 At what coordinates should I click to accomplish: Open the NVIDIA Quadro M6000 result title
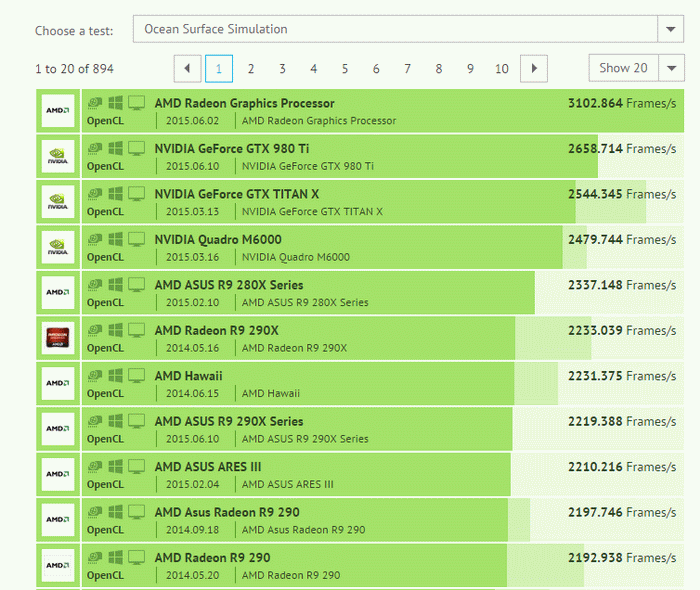click(x=218, y=240)
